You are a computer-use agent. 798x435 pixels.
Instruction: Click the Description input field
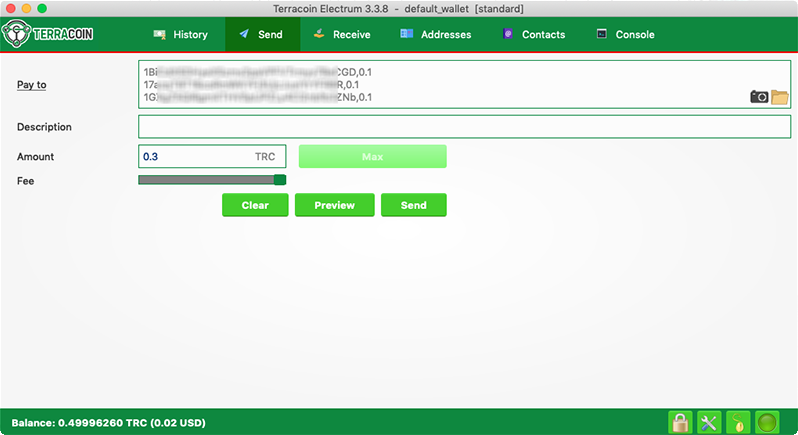(464, 127)
